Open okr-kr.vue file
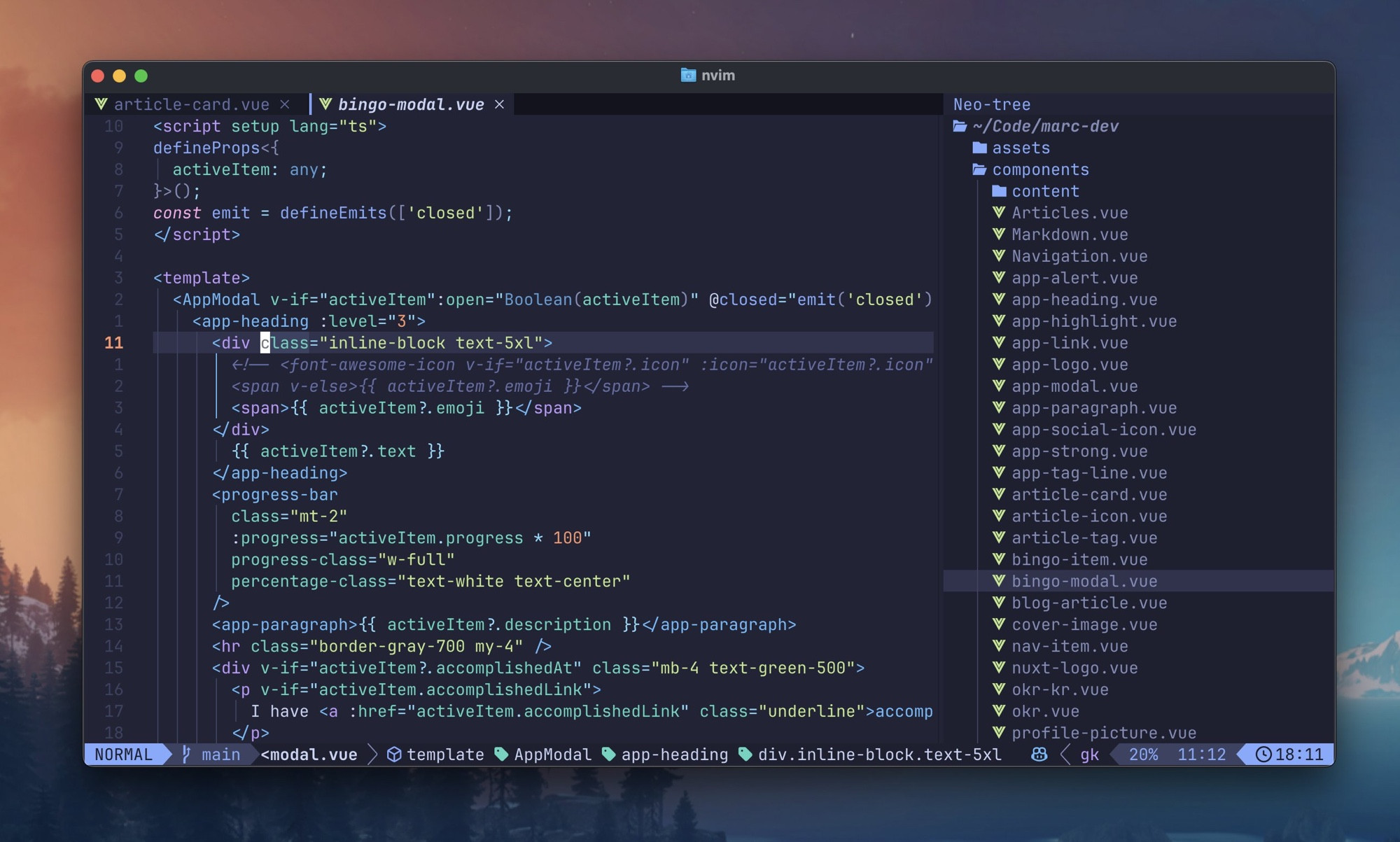This screenshot has width=1400, height=842. coord(1060,689)
